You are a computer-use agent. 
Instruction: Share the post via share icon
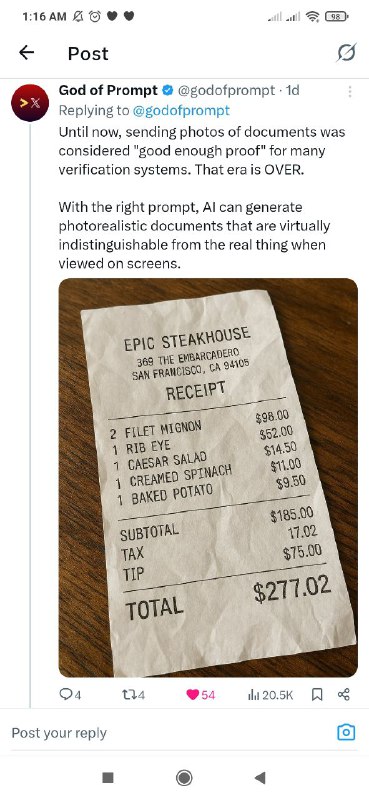[344, 694]
